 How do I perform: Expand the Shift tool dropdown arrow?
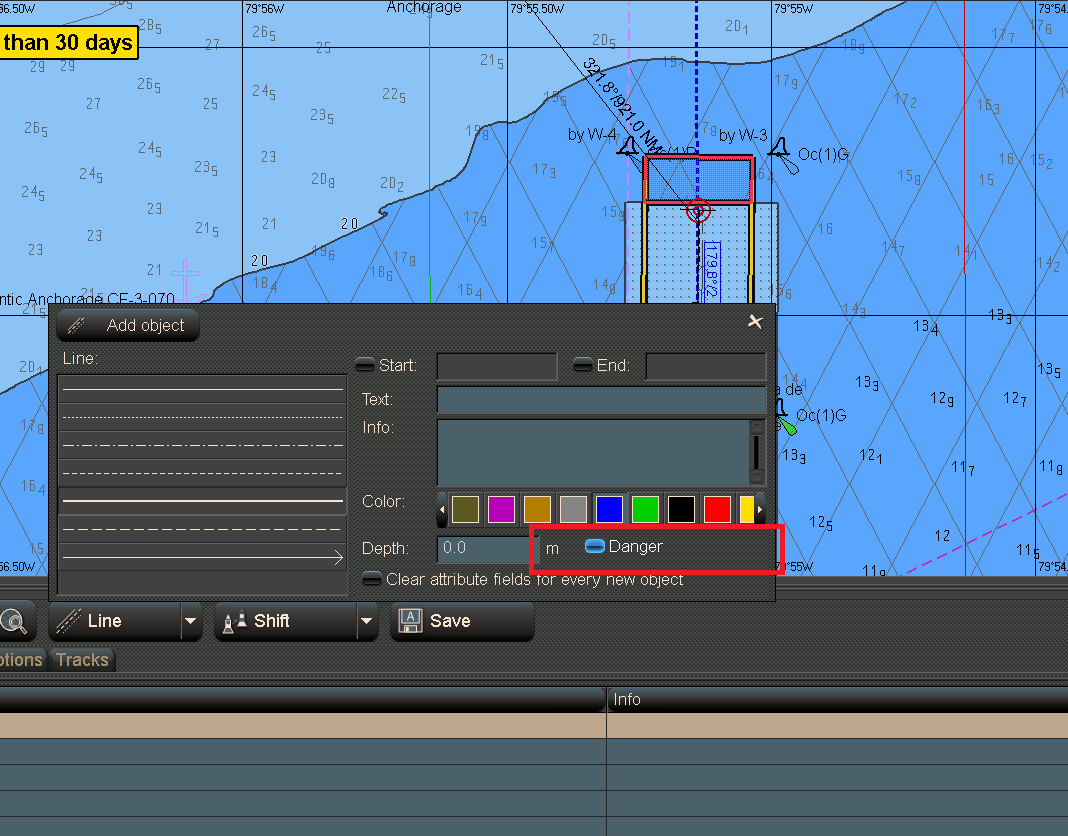(367, 621)
